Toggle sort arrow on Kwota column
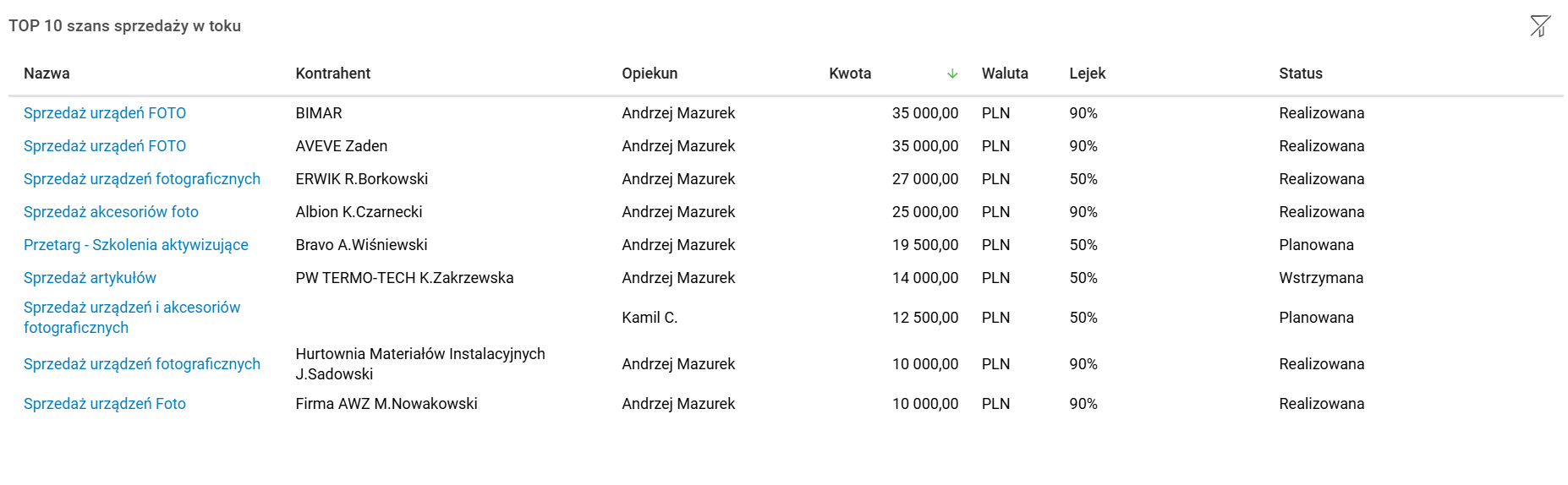The width and height of the screenshot is (1568, 485). click(952, 74)
